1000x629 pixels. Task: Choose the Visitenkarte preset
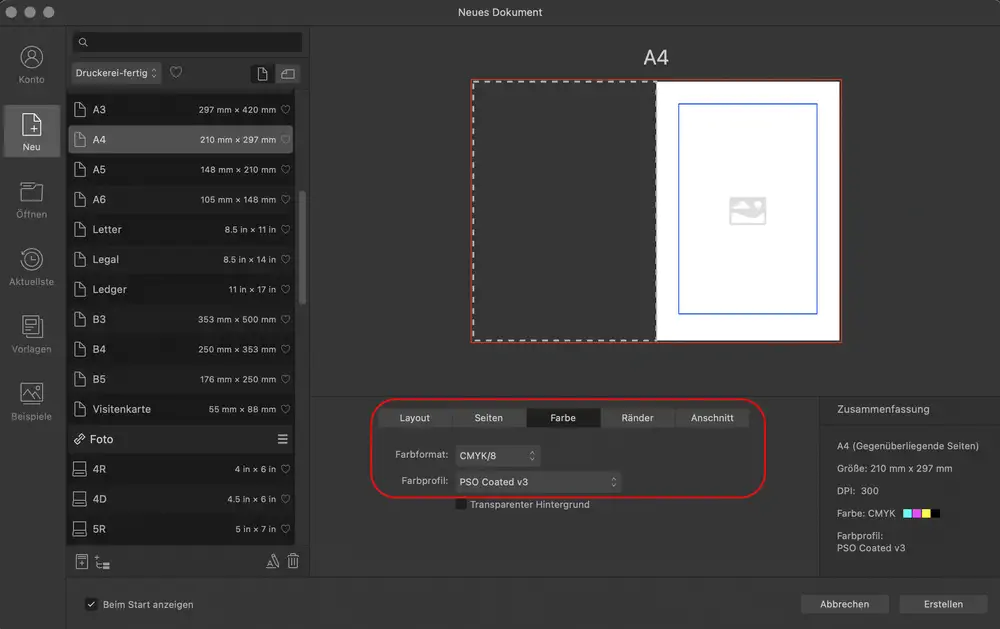[x=180, y=409]
